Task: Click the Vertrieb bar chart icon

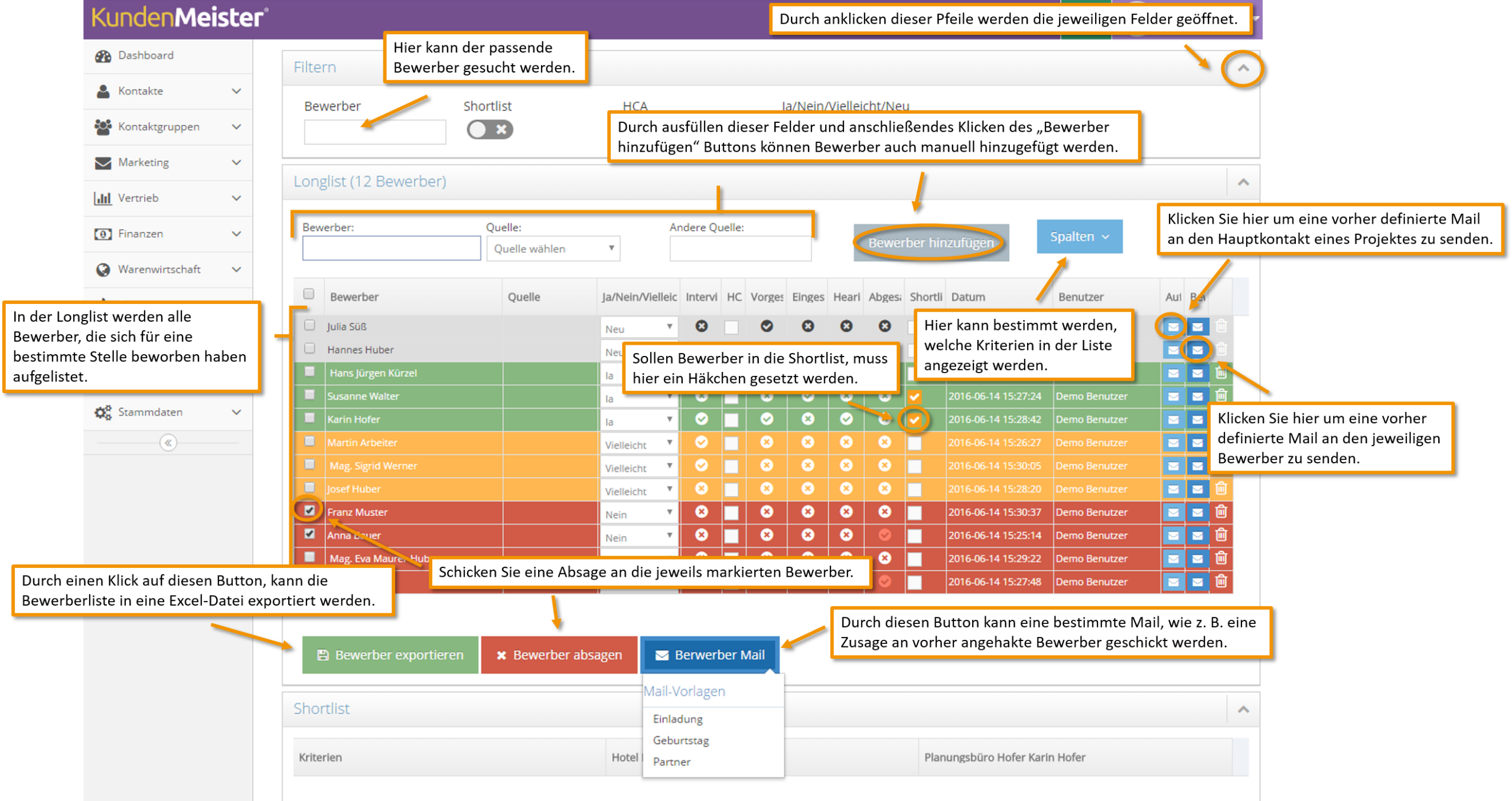Action: (103, 198)
